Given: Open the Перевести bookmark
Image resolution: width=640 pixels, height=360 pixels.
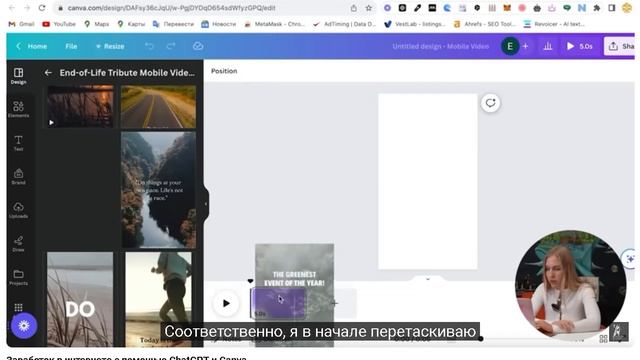Looking at the screenshot, I should click(173, 24).
